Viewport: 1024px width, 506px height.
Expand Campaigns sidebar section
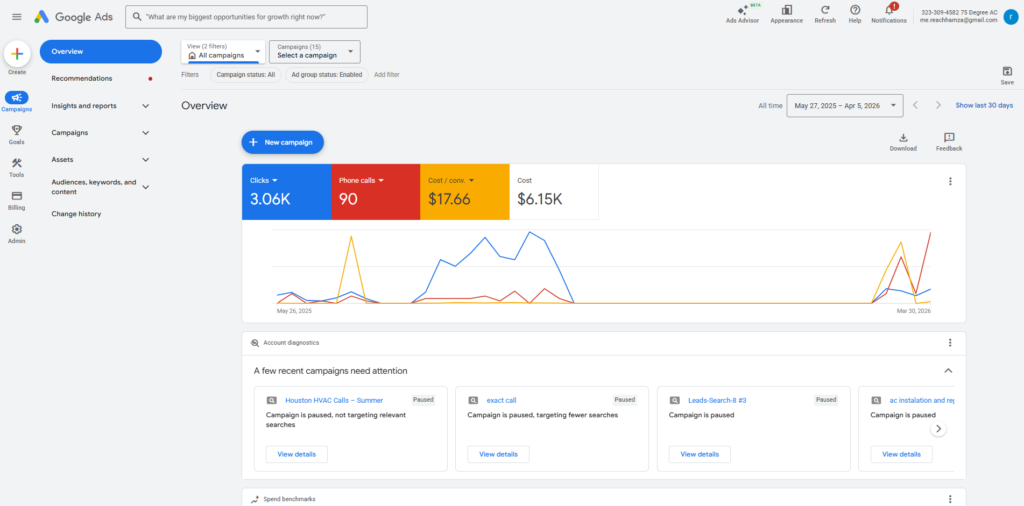pos(146,133)
